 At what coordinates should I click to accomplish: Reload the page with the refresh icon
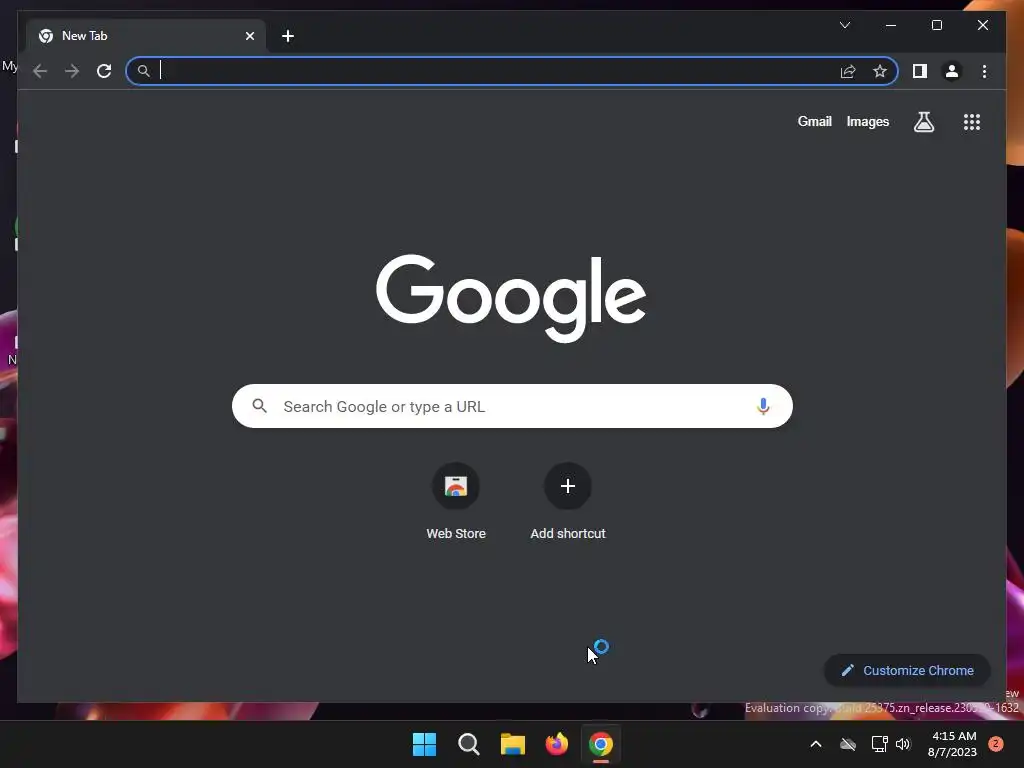tap(104, 71)
